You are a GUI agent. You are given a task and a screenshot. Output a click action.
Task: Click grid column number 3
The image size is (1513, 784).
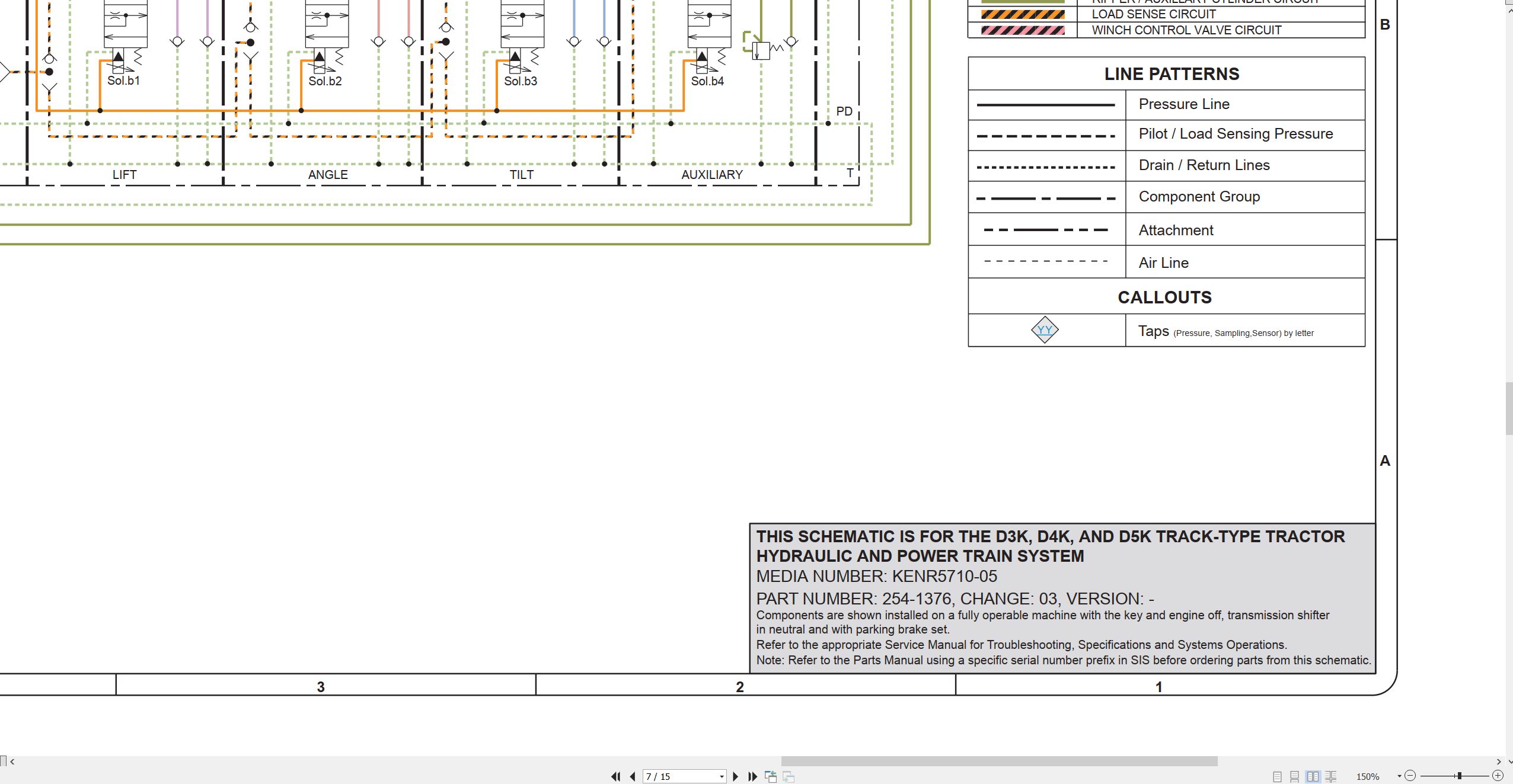click(321, 687)
